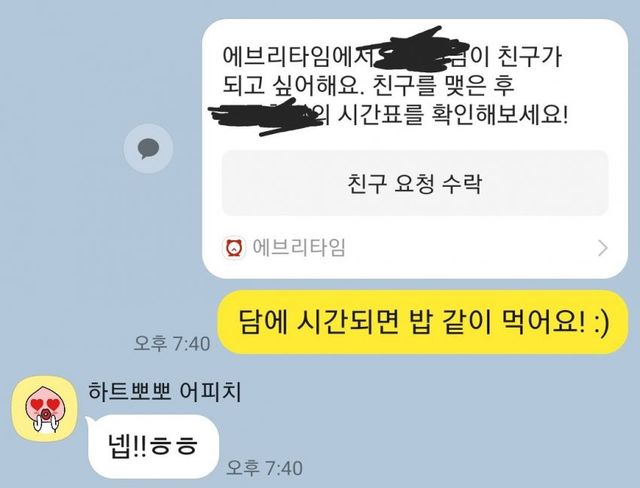The width and height of the screenshot is (640, 488).
Task: Click the words 친구가 in the card
Action: tap(530, 57)
